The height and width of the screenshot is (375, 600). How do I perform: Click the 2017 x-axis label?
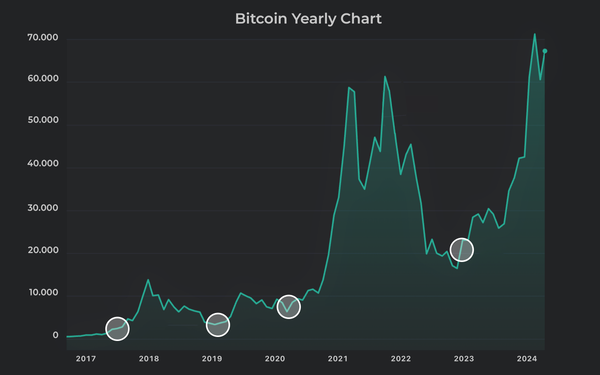86,359
